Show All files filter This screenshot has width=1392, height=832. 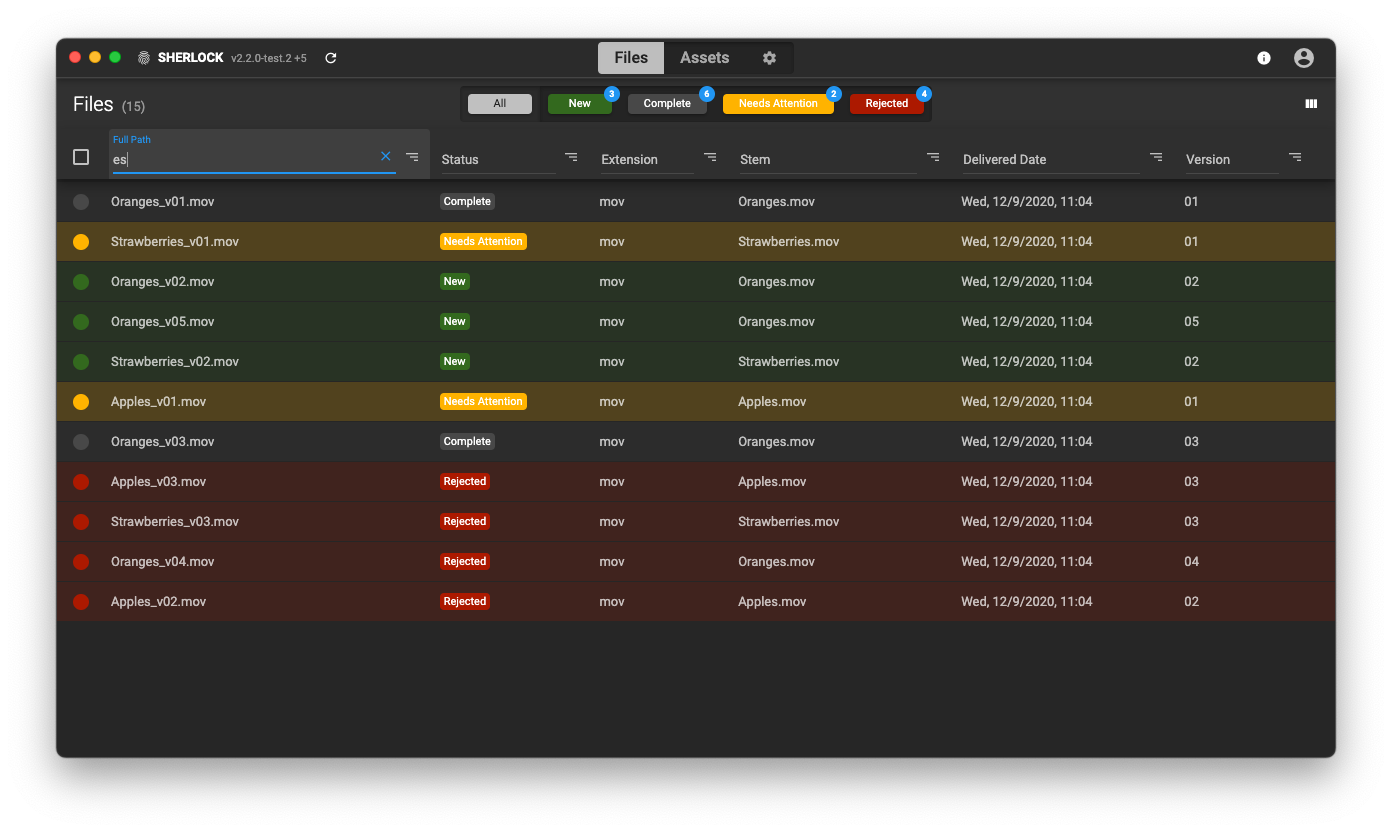(500, 104)
